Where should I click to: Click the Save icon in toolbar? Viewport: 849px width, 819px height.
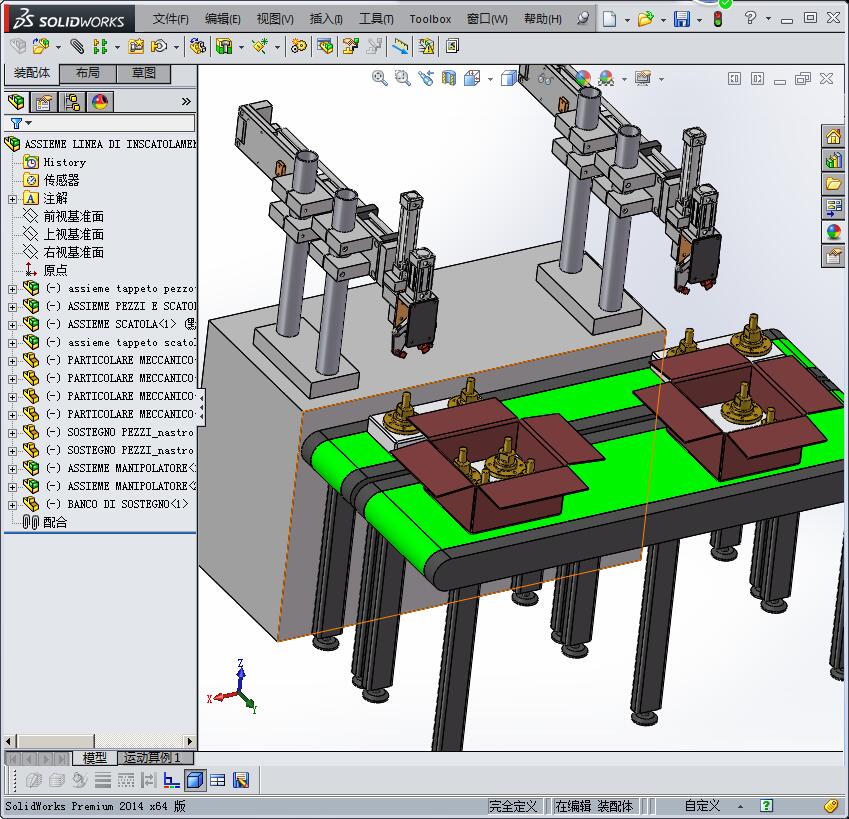pos(681,19)
